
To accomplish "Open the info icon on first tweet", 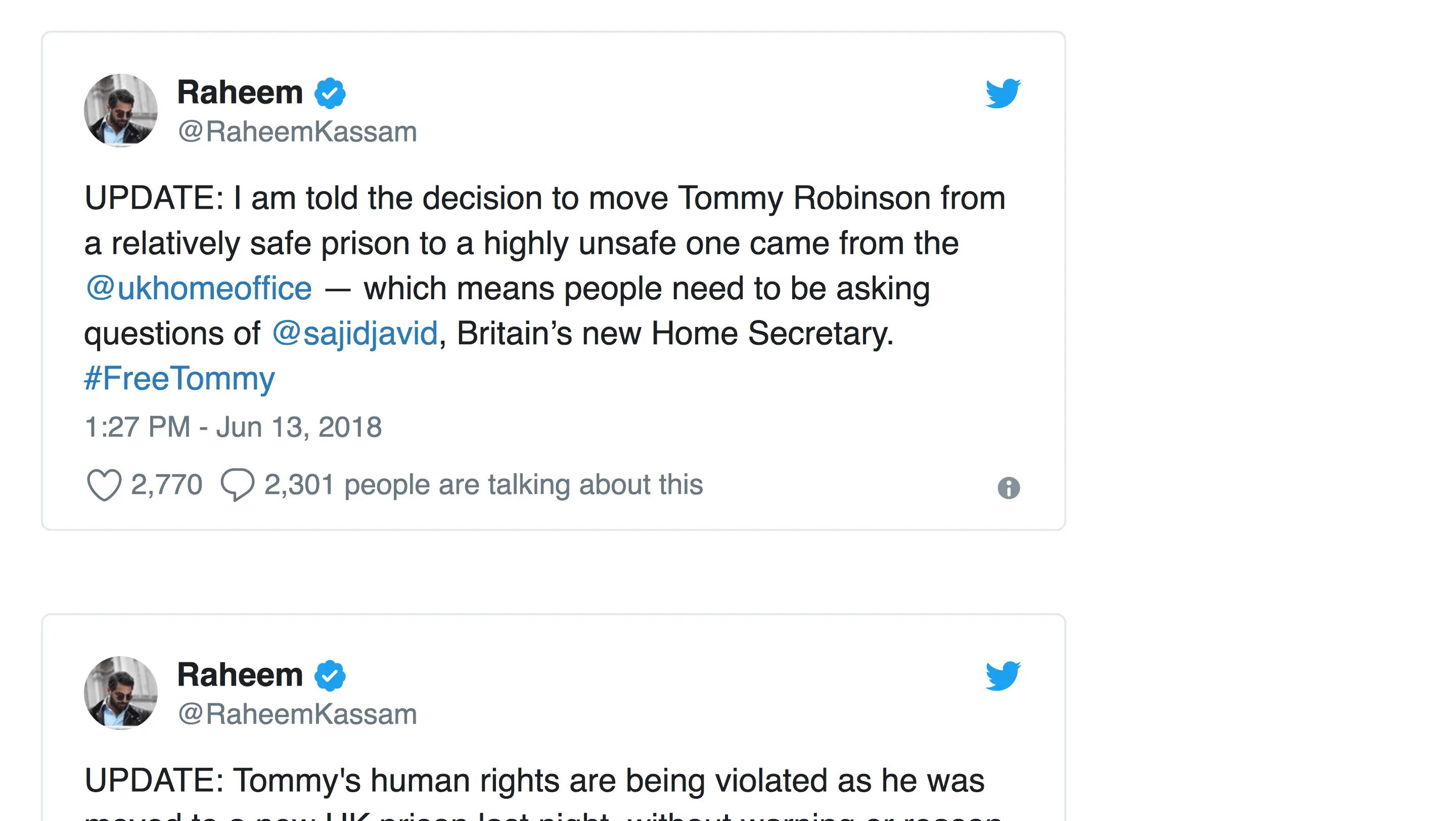I will [1009, 488].
